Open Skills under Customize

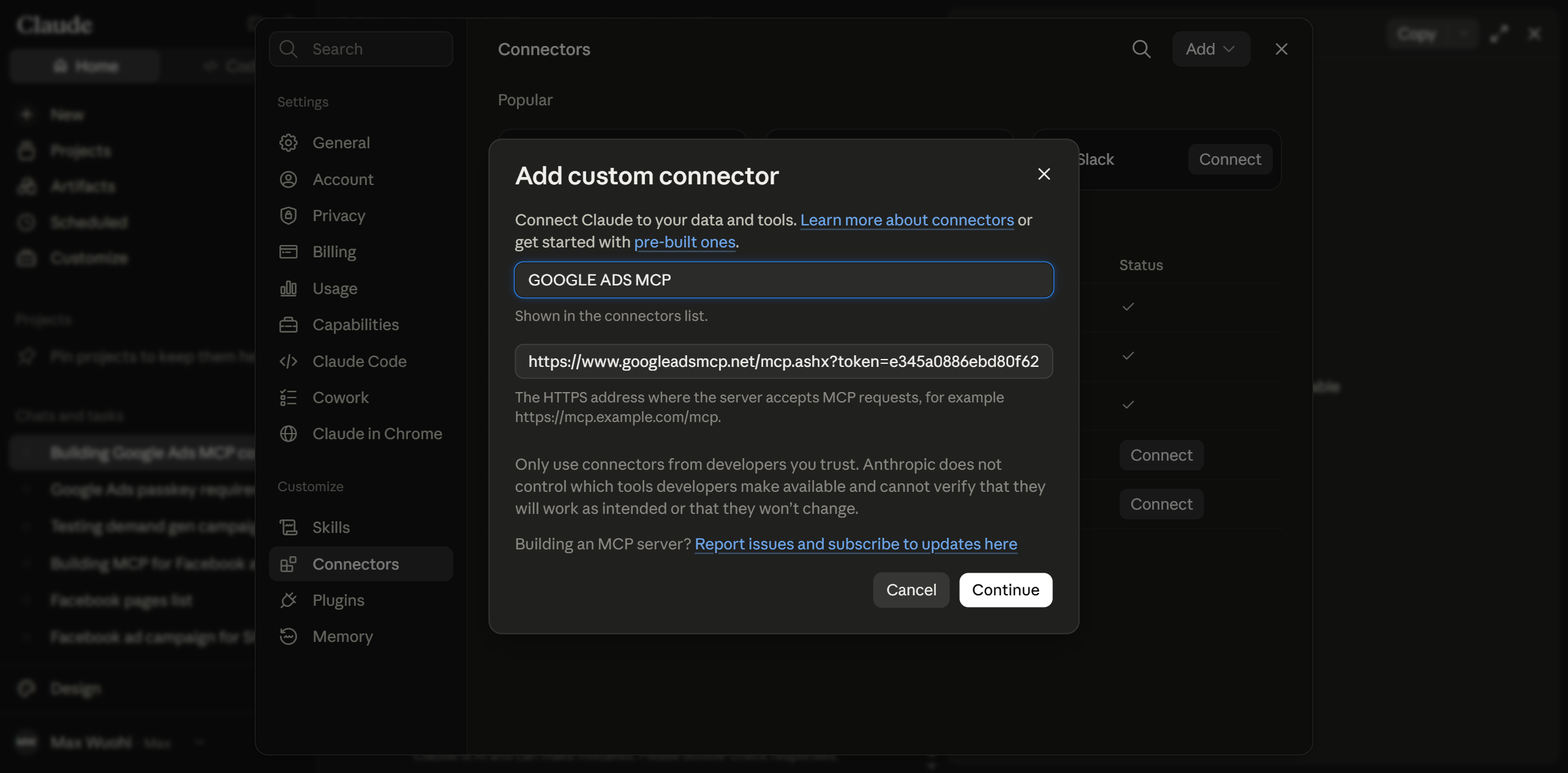(361, 527)
